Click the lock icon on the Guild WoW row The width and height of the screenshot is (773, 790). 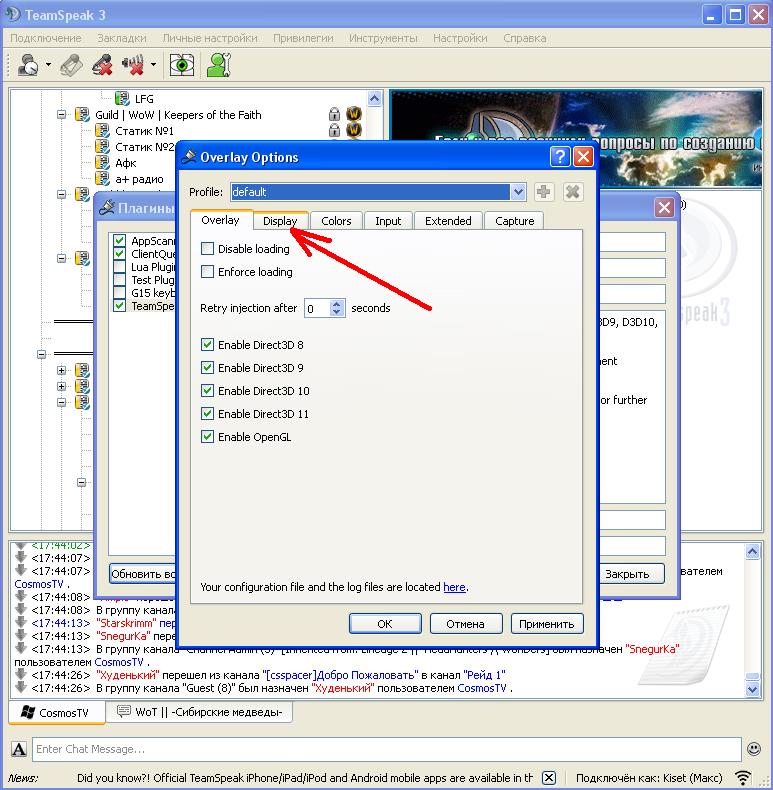[334, 114]
